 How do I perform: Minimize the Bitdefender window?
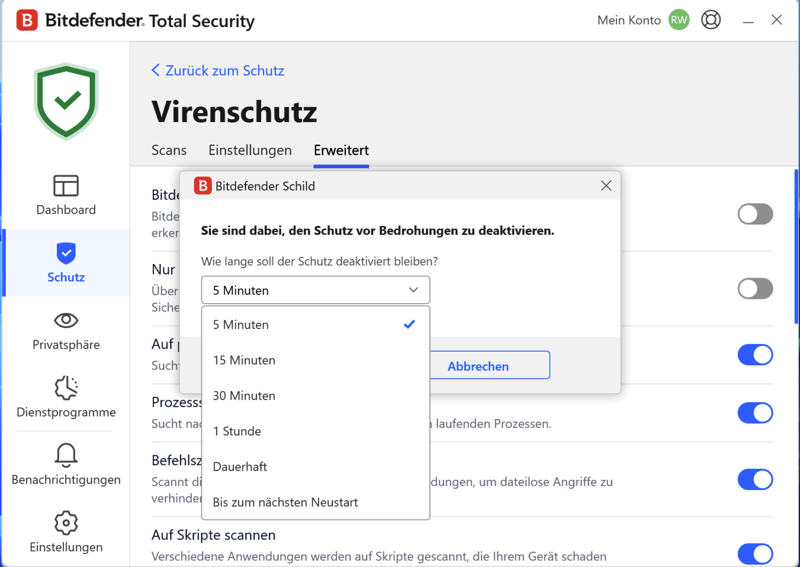coord(748,21)
